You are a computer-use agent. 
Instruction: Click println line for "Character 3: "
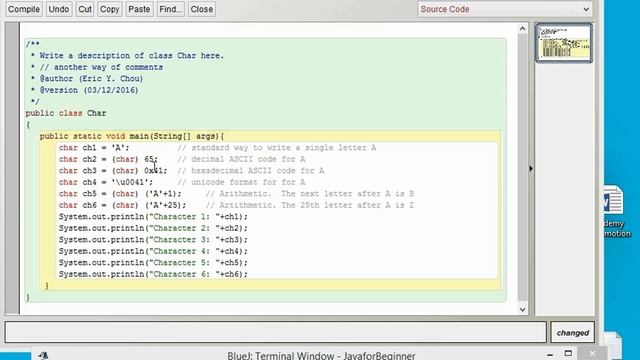(x=153, y=239)
